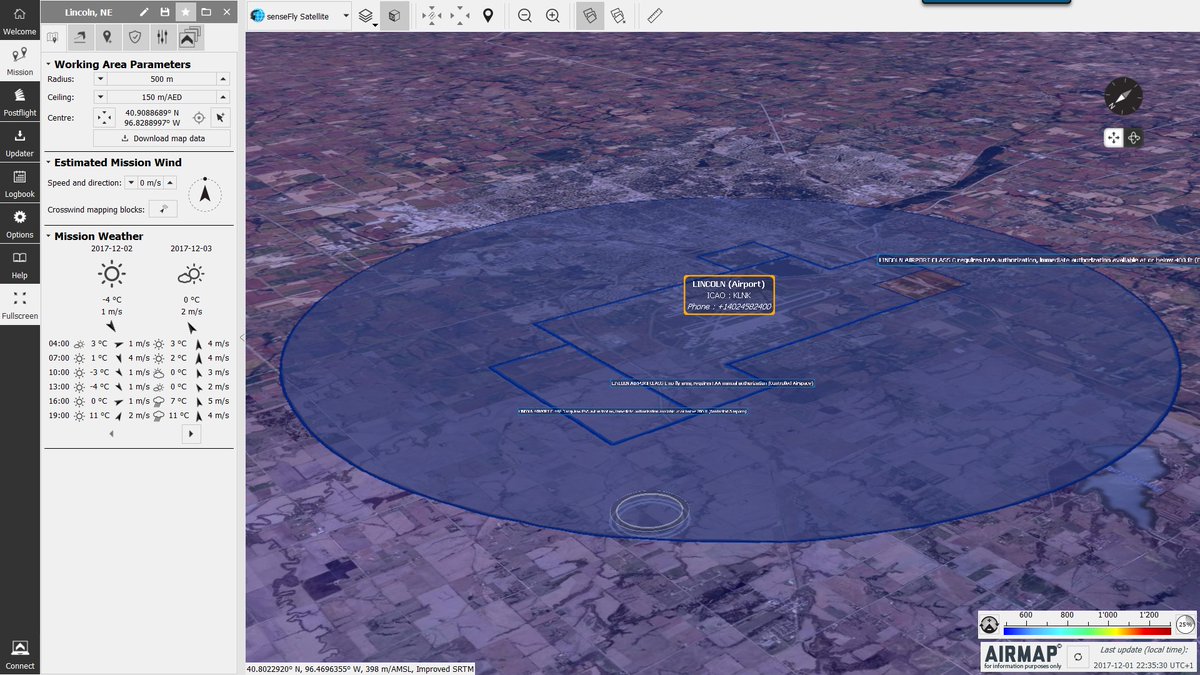Click the Connect icon at the sidebar bottom

(20, 655)
